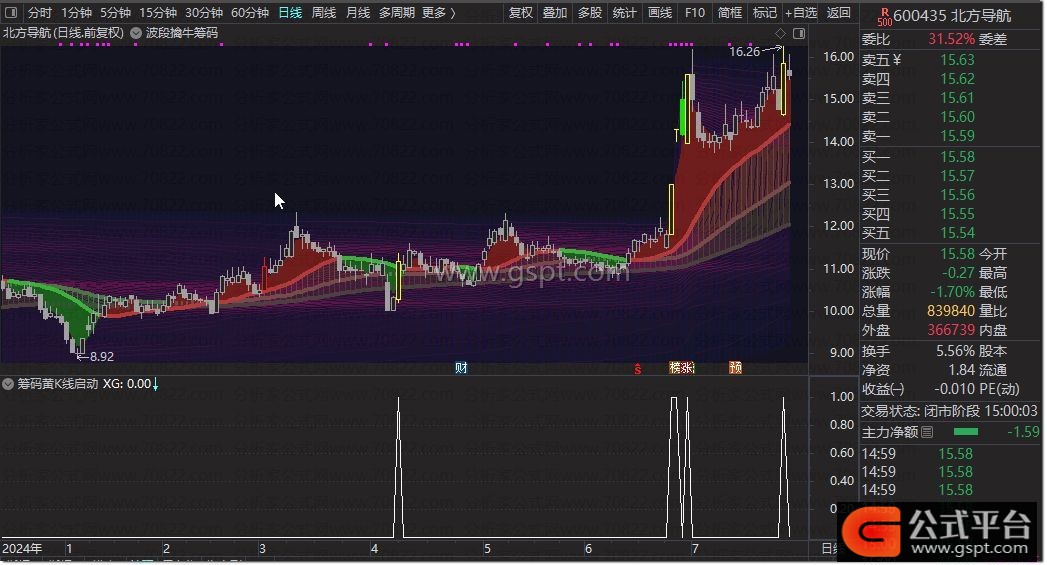Screen dimensions: 1047x565
Task: Activate the 画线 drawing tool
Action: [x=660, y=13]
